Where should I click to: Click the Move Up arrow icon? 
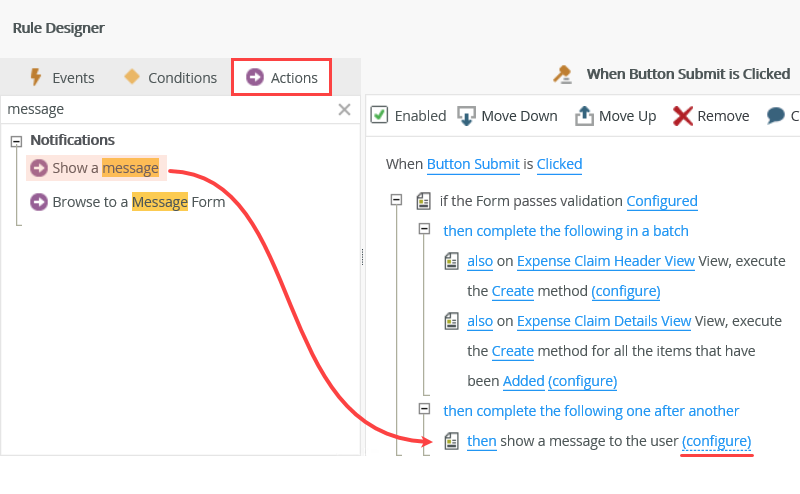pyautogui.click(x=584, y=116)
